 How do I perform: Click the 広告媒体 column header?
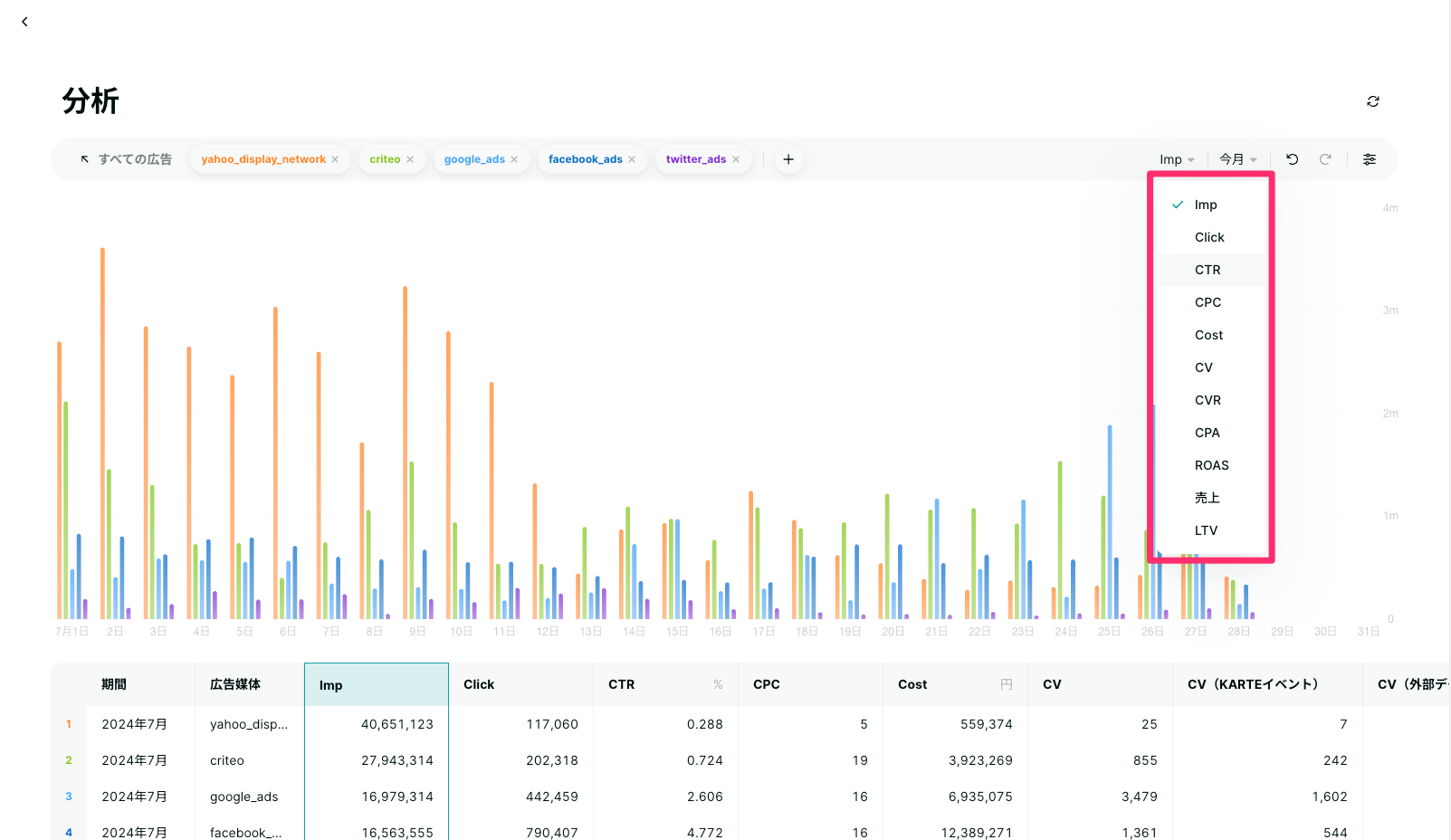pyautogui.click(x=250, y=684)
